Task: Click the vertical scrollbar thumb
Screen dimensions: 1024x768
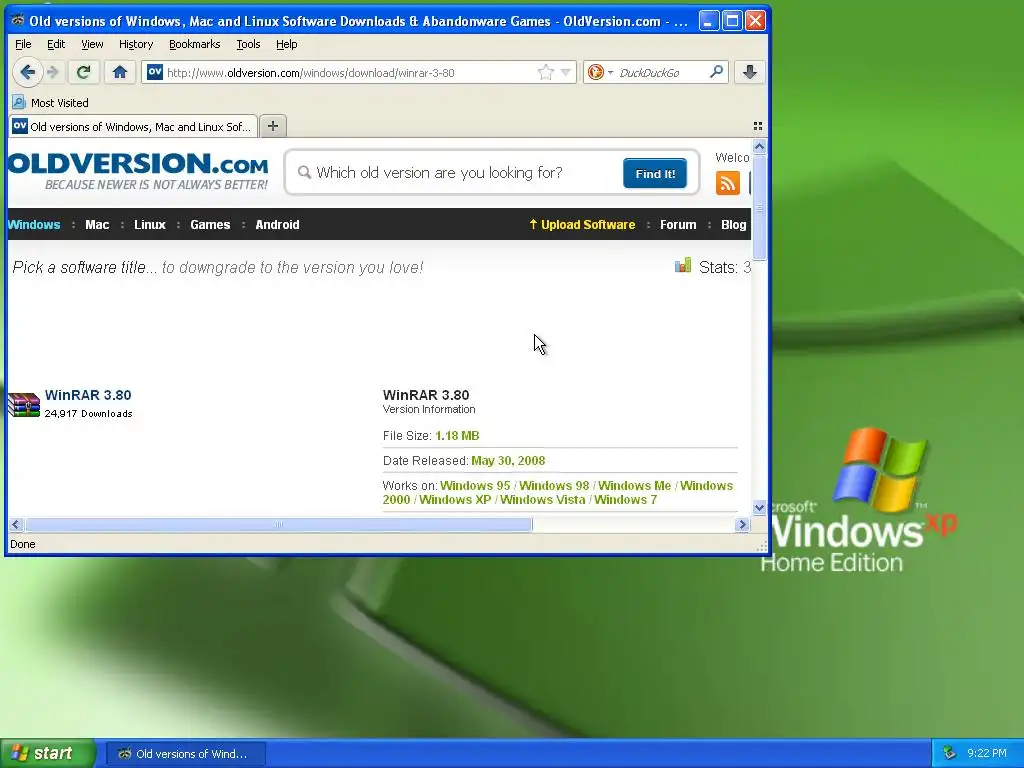Action: point(759,207)
